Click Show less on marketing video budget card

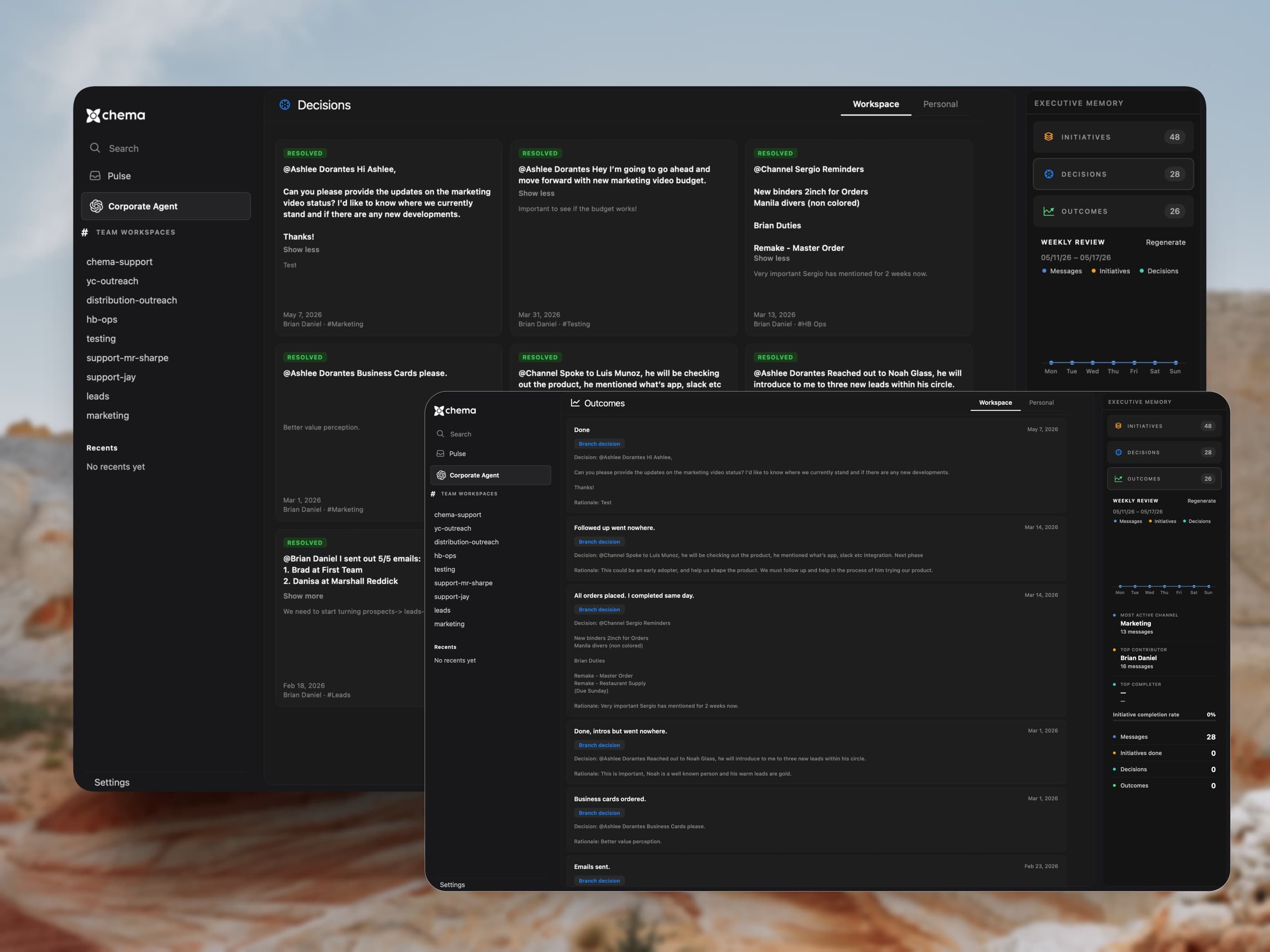536,194
